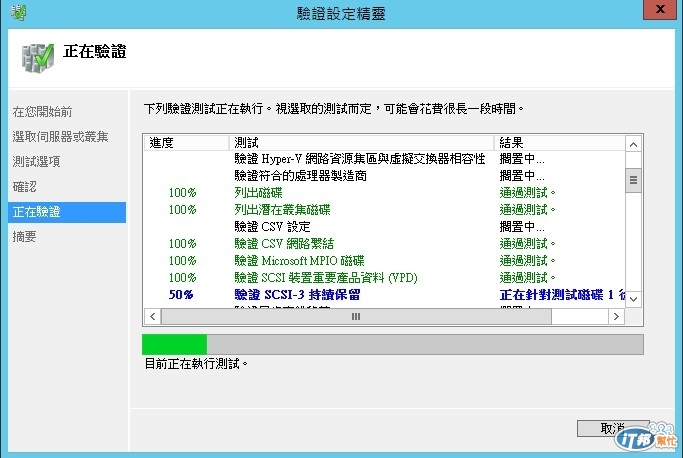
Task: Click the 取消 button
Action: click(x=613, y=428)
